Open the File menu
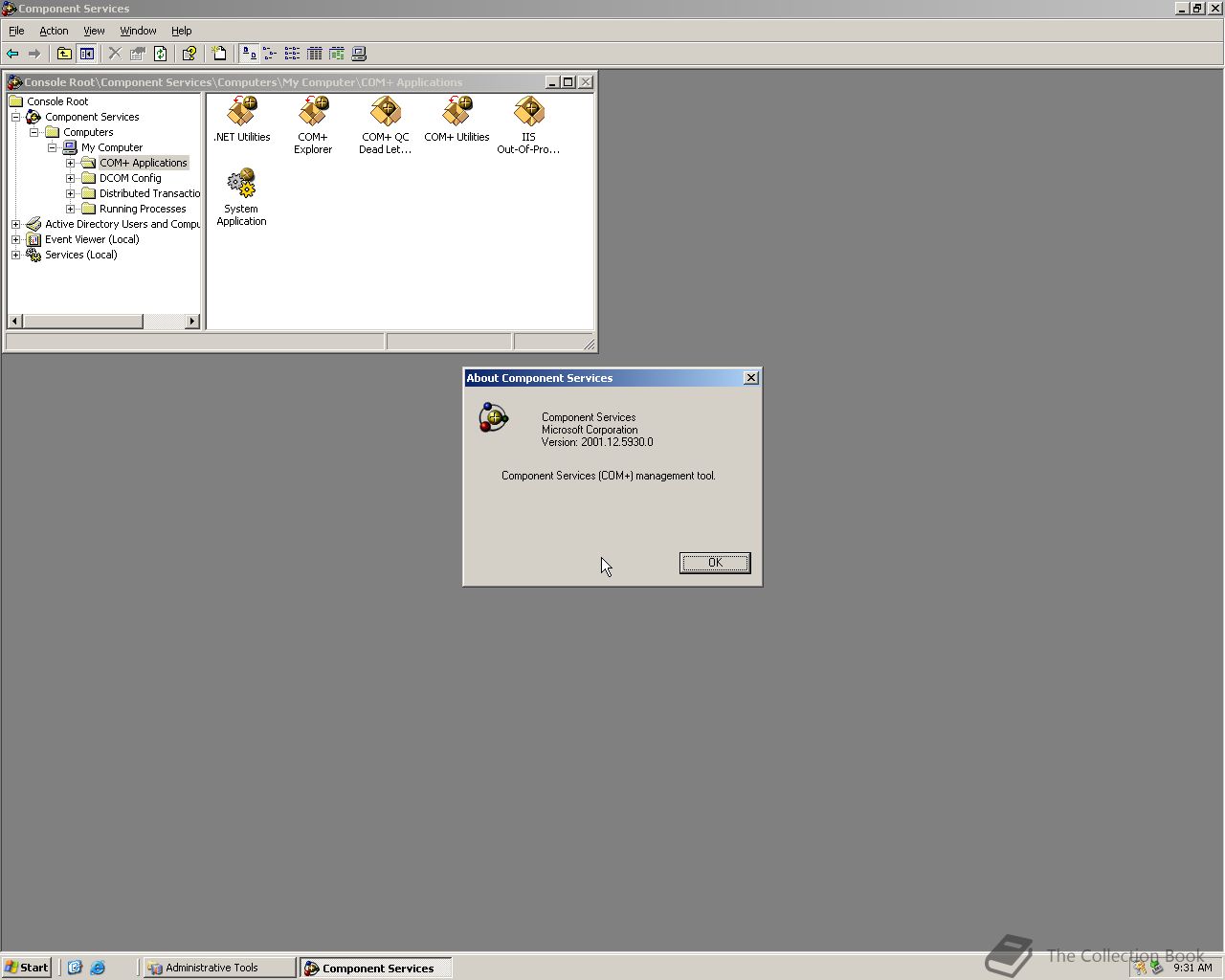This screenshot has height=980, width=1225. tap(16, 31)
